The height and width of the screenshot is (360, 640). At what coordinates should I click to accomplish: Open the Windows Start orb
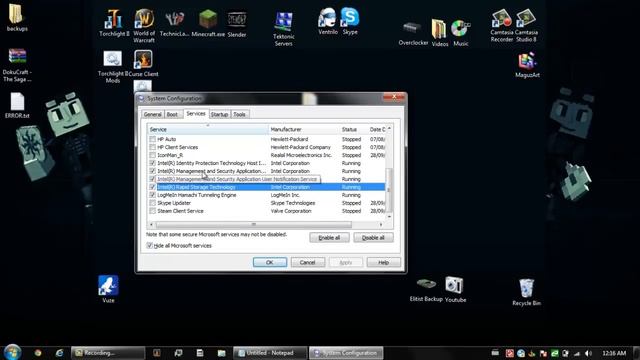[12, 352]
